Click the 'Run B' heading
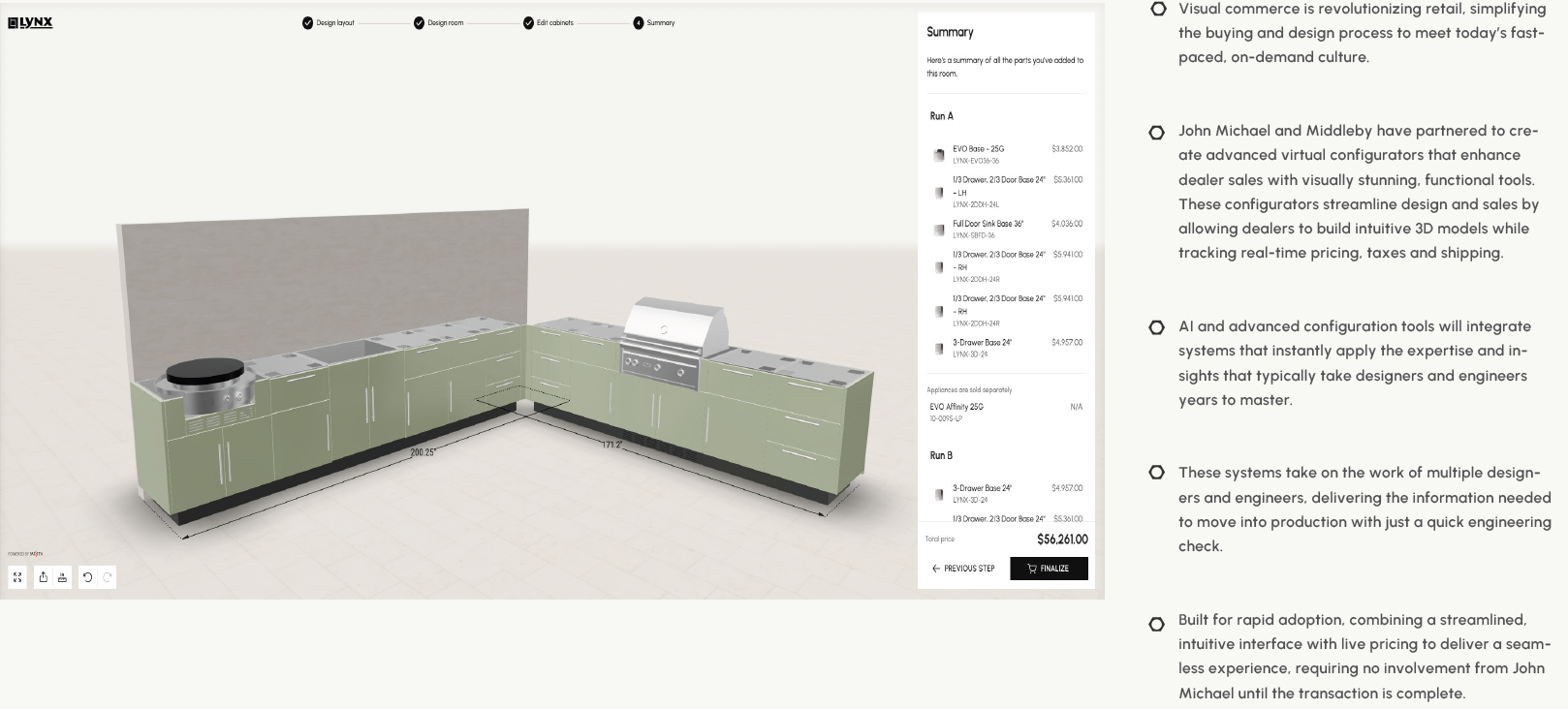Screen dimensions: 1568x709 coord(941,455)
